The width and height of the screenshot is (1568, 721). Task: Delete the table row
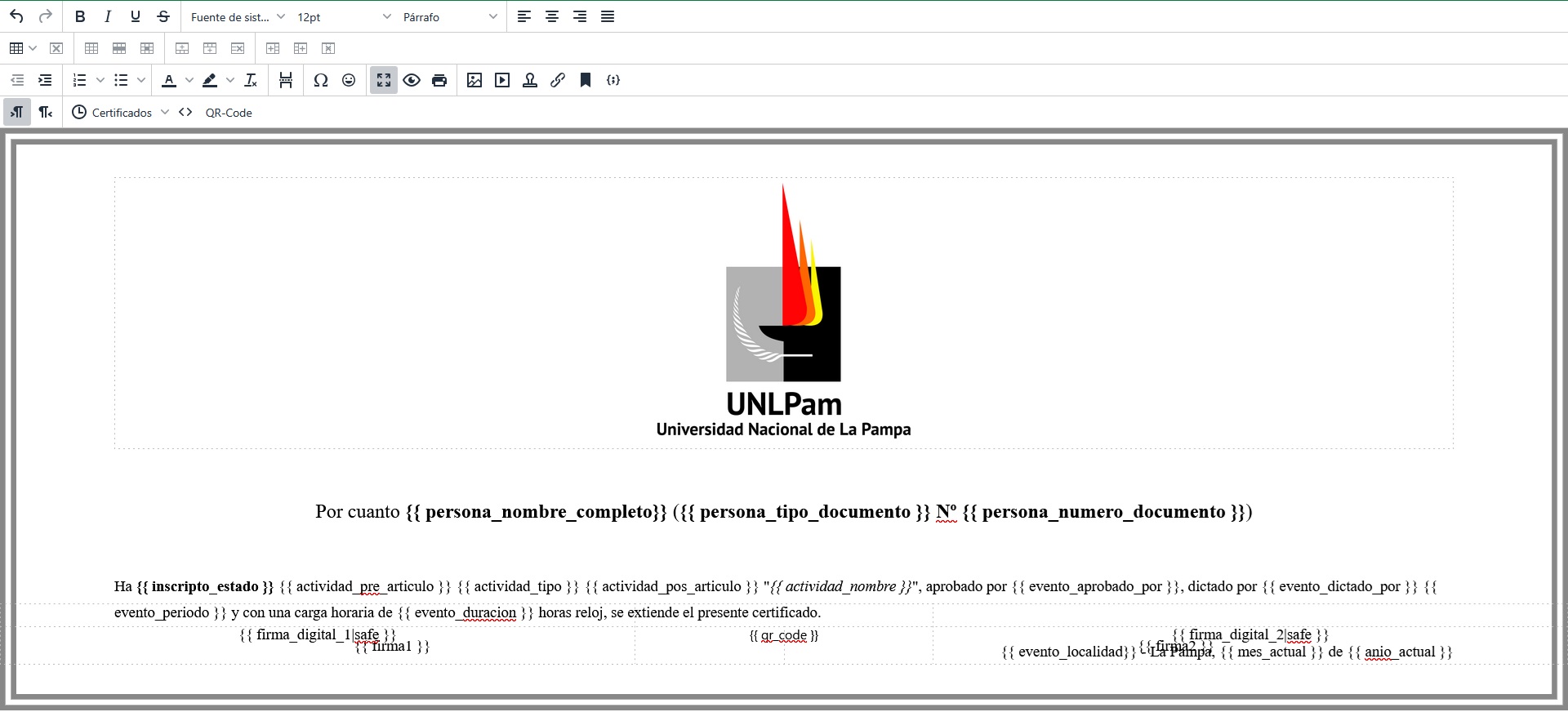(238, 48)
